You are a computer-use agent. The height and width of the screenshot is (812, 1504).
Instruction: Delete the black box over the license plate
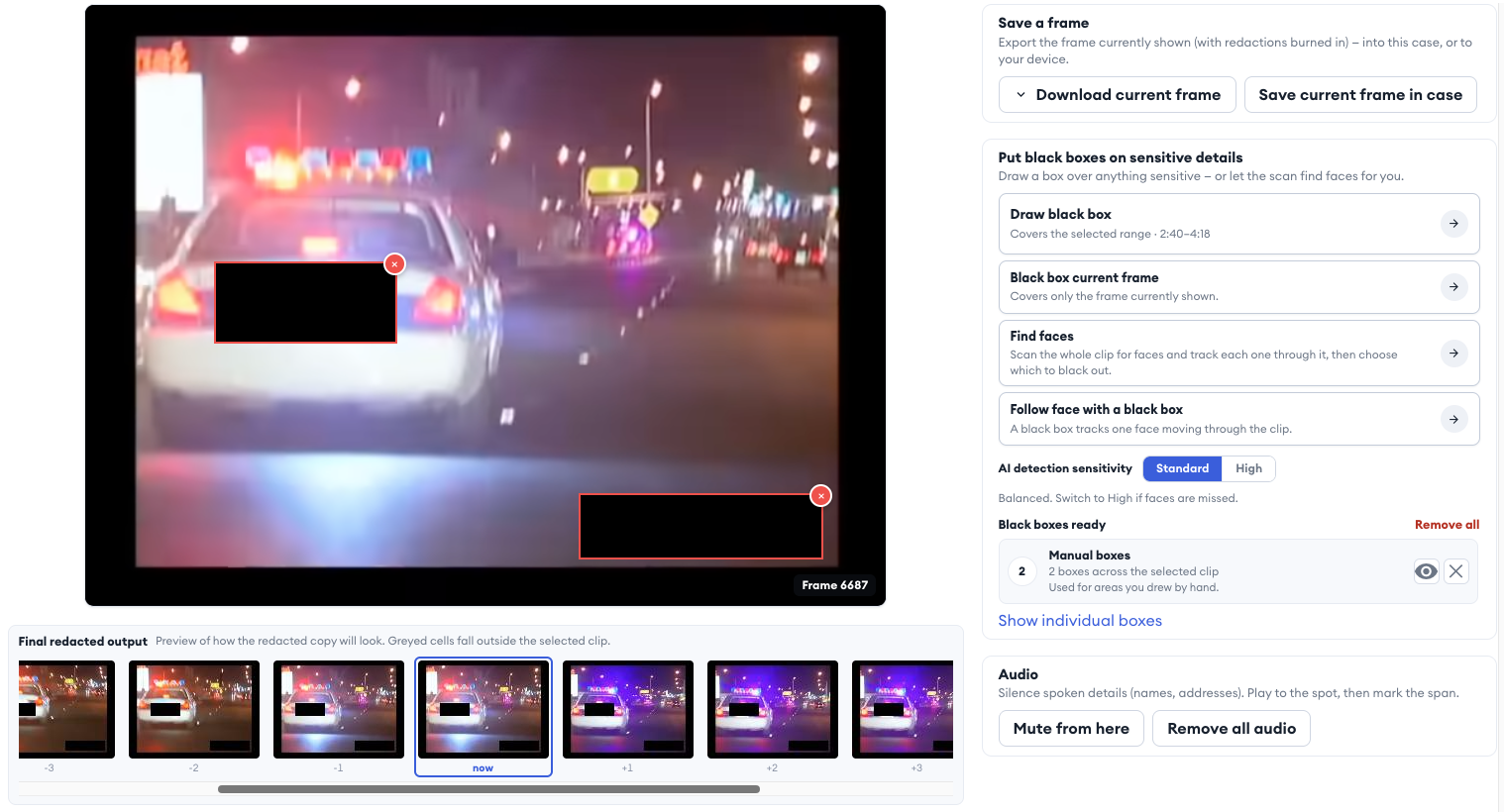click(394, 264)
